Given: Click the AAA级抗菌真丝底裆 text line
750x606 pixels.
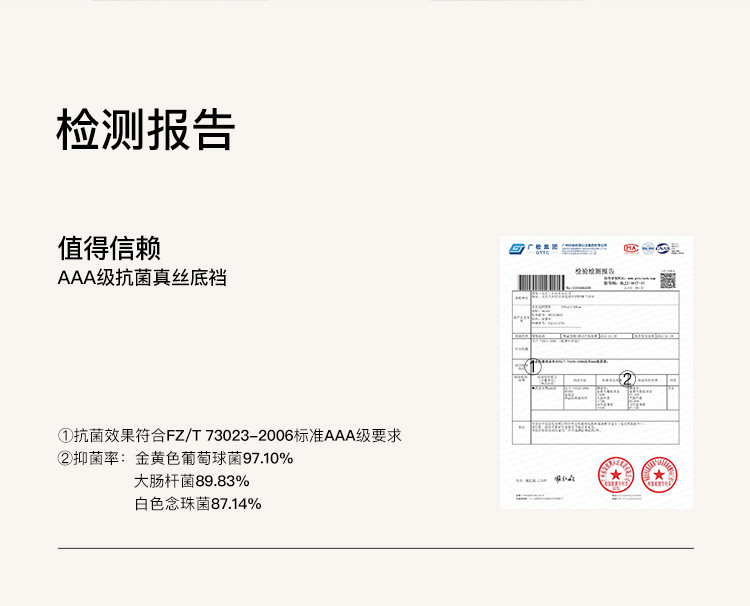Looking at the screenshot, I should coord(142,277).
